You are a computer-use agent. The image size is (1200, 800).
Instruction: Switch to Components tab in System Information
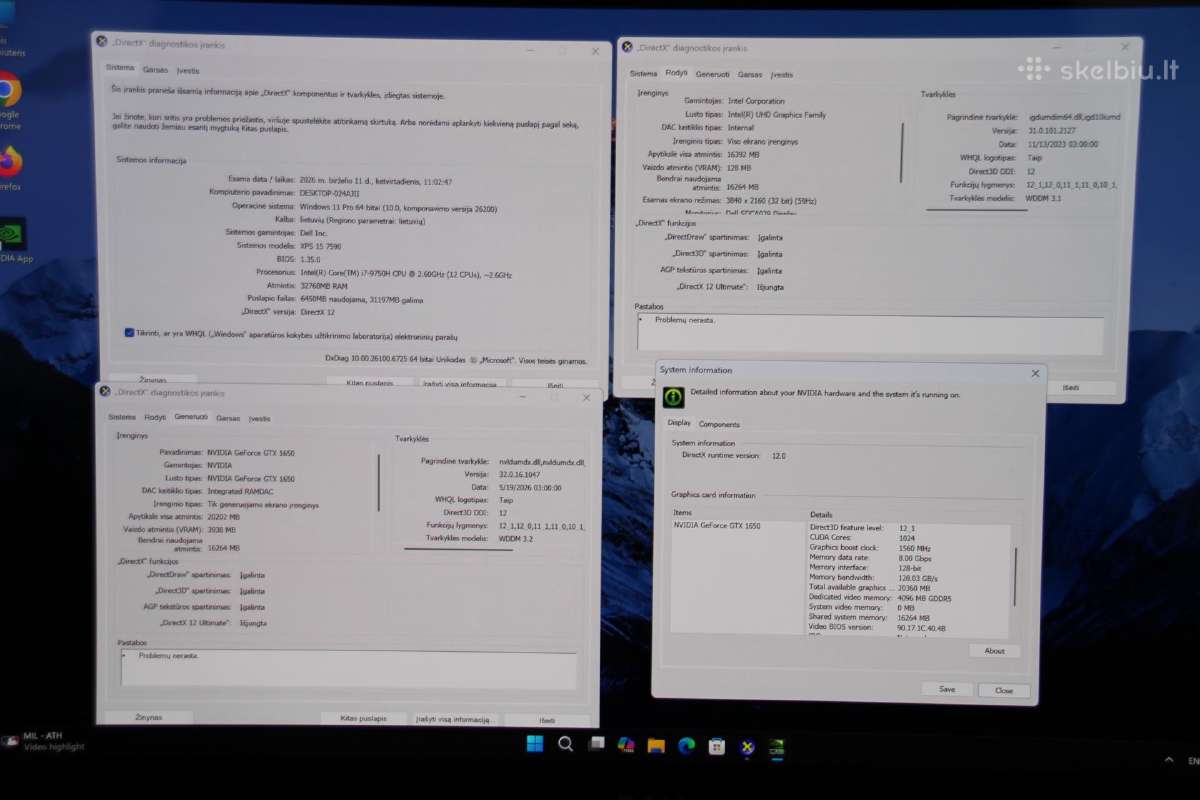point(719,424)
